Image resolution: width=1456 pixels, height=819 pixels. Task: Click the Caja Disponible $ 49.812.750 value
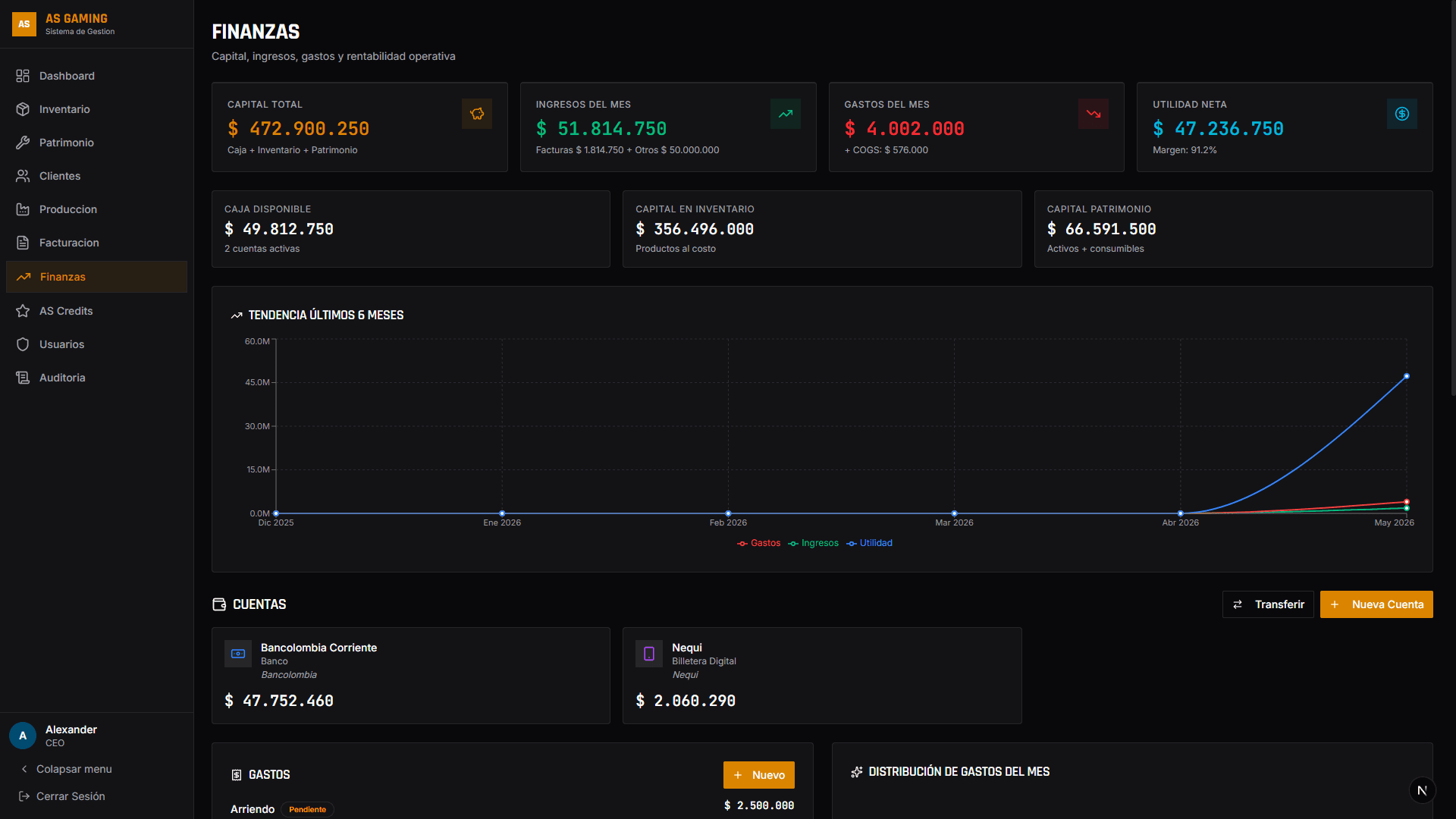coord(279,229)
